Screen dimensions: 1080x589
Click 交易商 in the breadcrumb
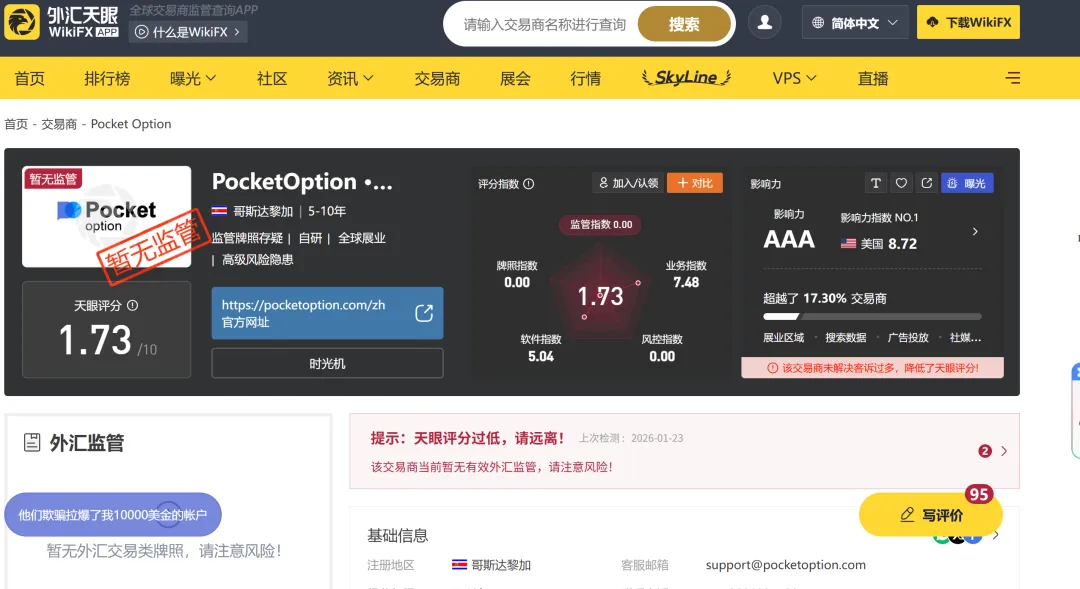[59, 124]
